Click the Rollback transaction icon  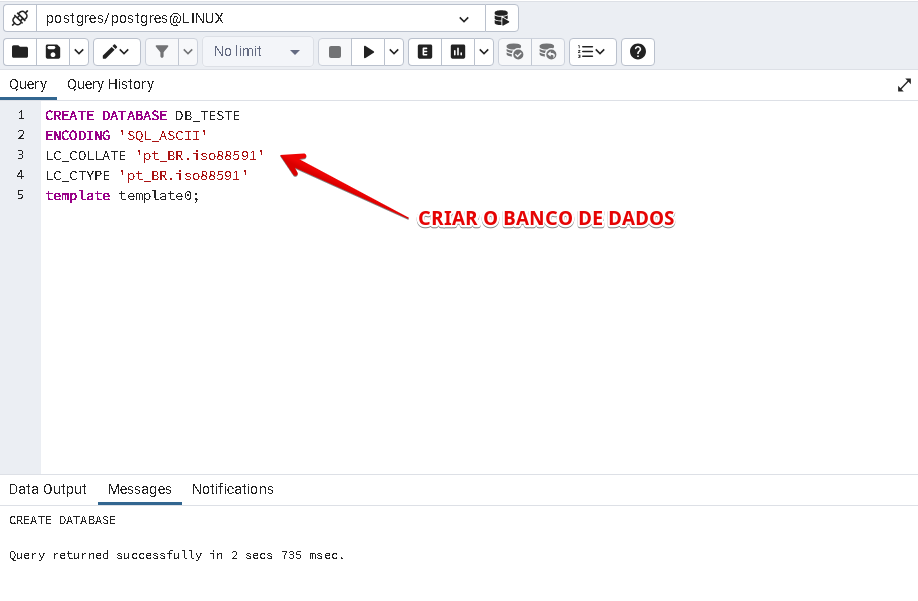tap(547, 52)
